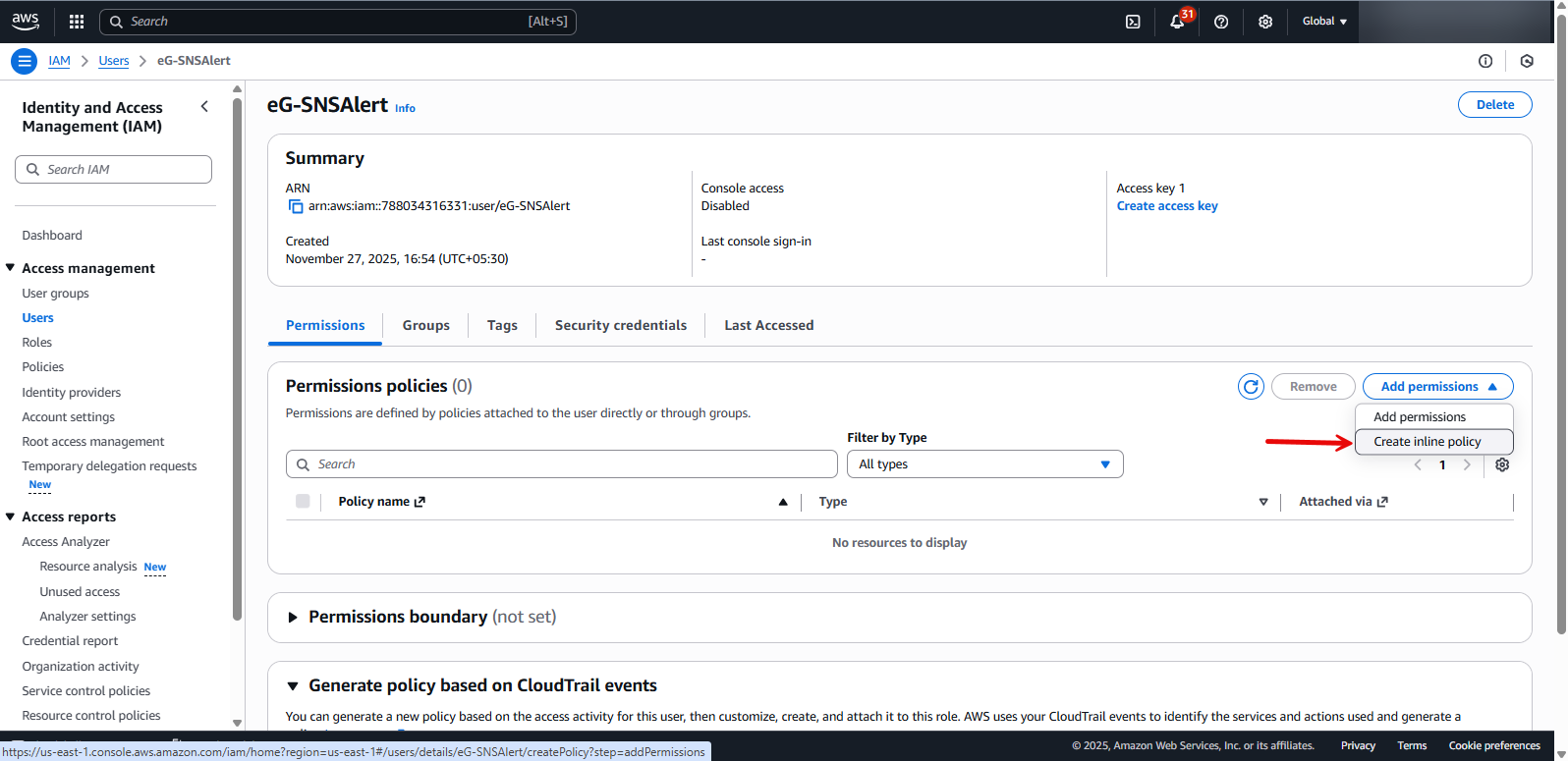Screen dimensions: 1568x761
Task: Open the Filter by Type dropdown
Action: tap(984, 464)
